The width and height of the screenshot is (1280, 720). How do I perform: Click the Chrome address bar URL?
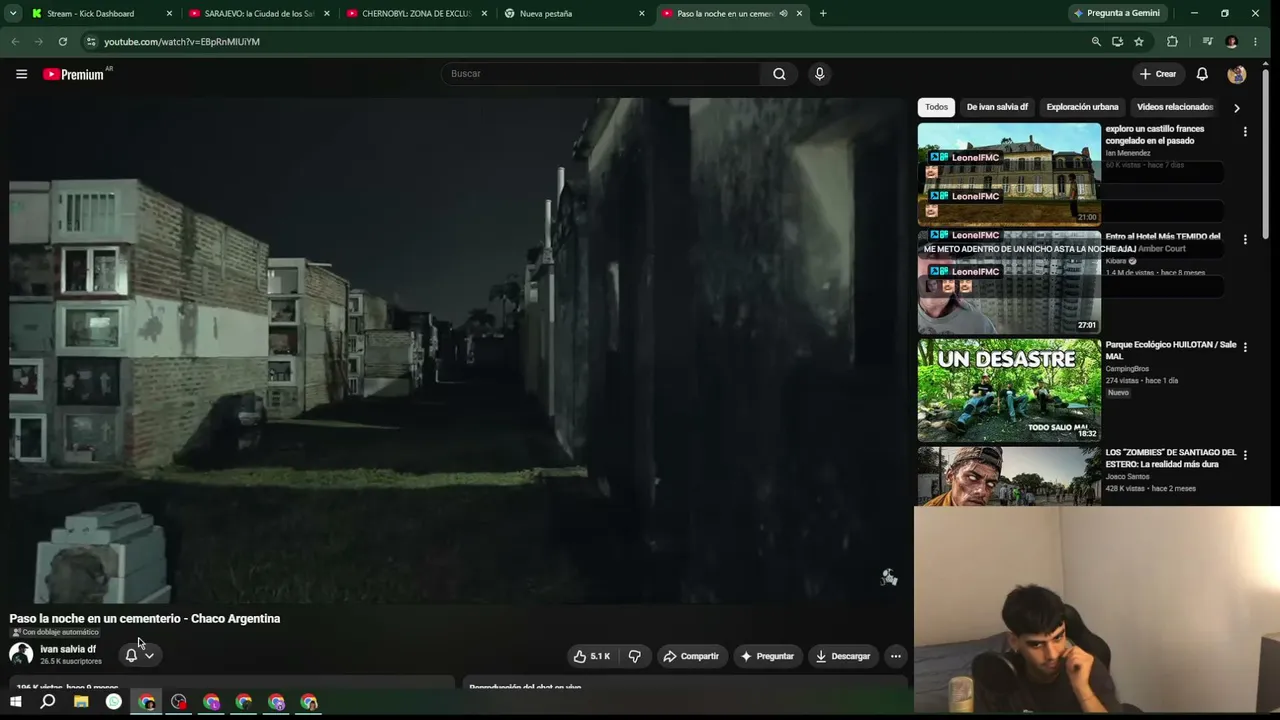[x=182, y=42]
